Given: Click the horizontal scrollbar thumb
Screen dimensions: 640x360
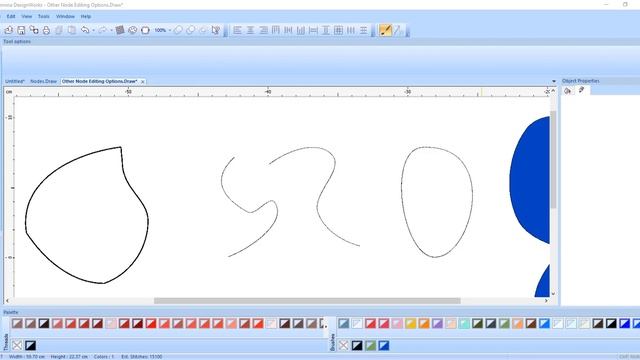Looking at the screenshot, I should (307, 301).
